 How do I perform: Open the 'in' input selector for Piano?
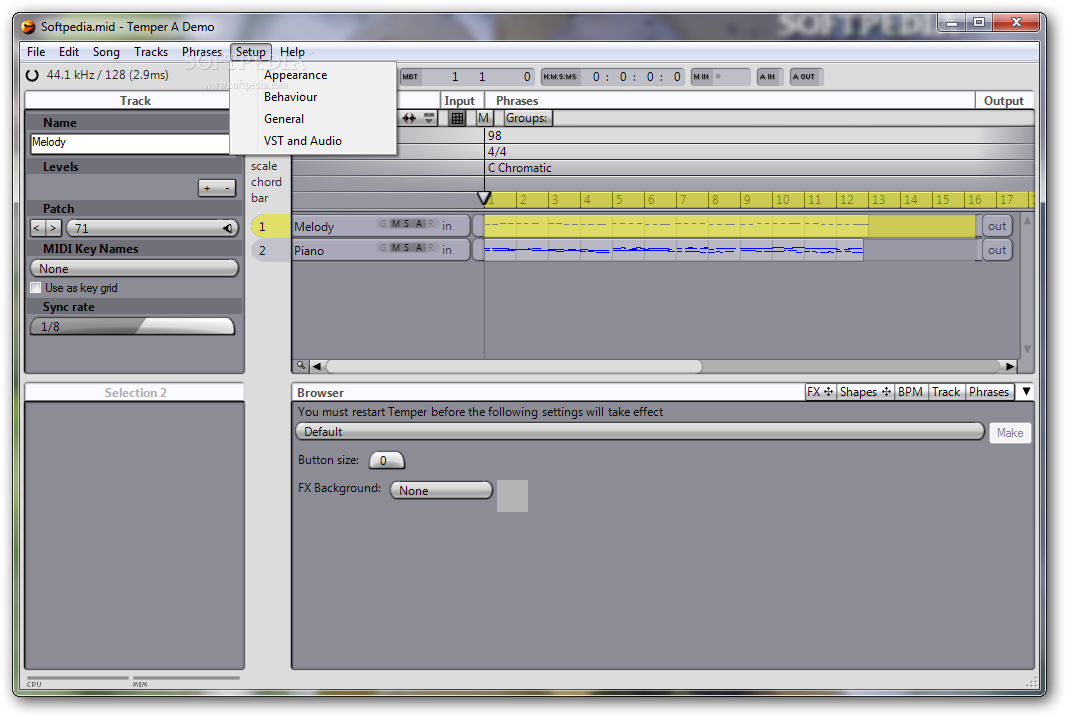[447, 250]
